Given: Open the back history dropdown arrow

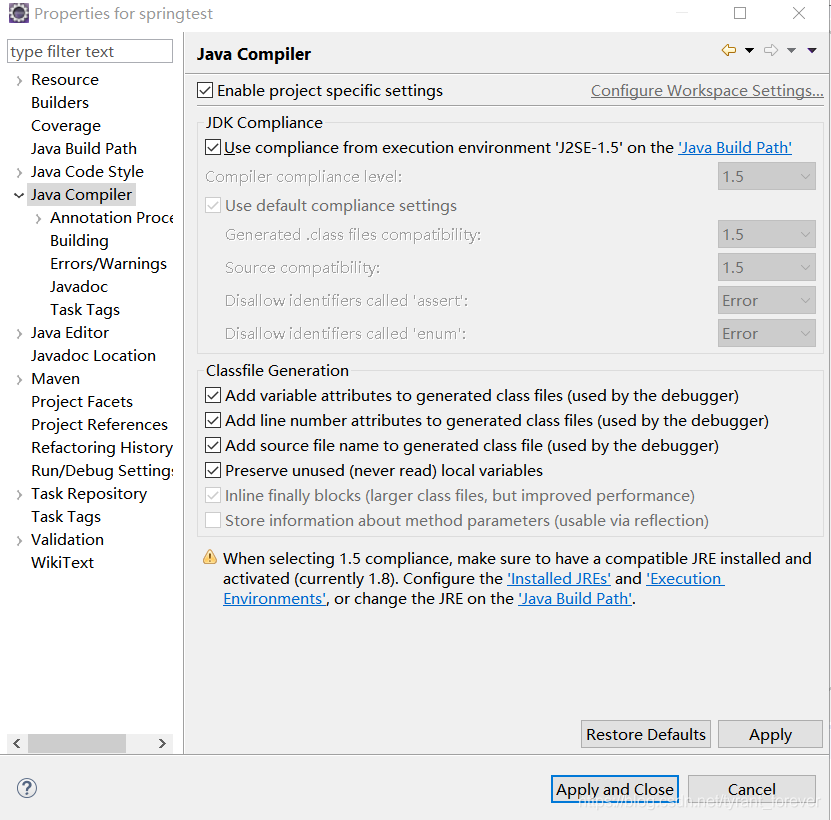Looking at the screenshot, I should tap(749, 51).
